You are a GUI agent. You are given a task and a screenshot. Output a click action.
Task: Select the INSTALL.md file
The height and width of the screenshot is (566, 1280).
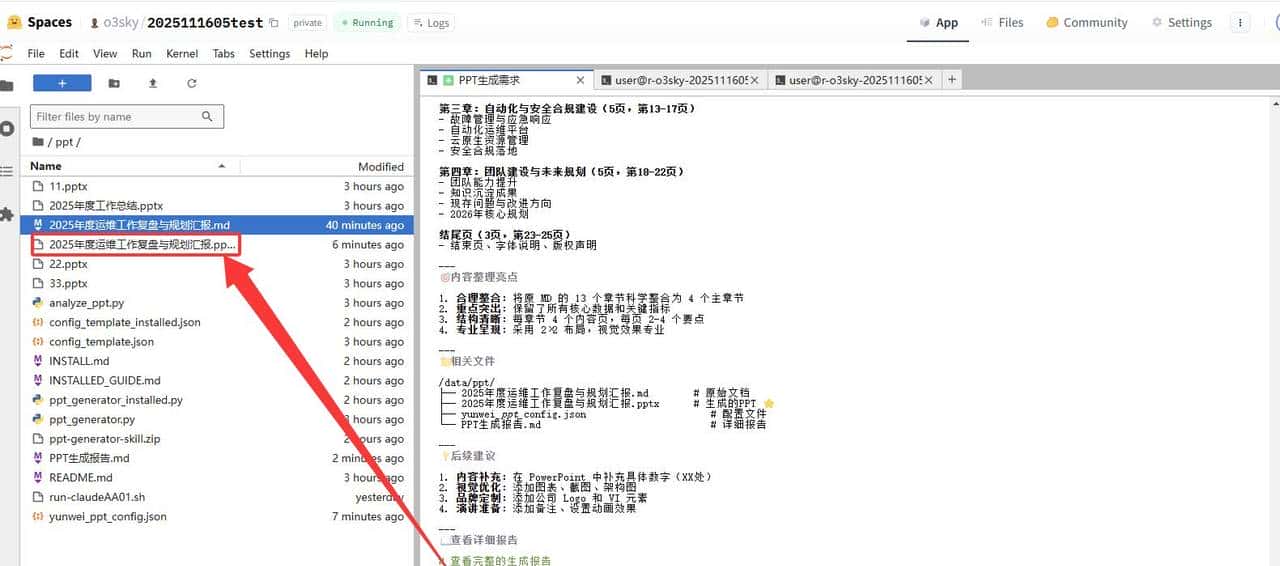(x=216, y=361)
